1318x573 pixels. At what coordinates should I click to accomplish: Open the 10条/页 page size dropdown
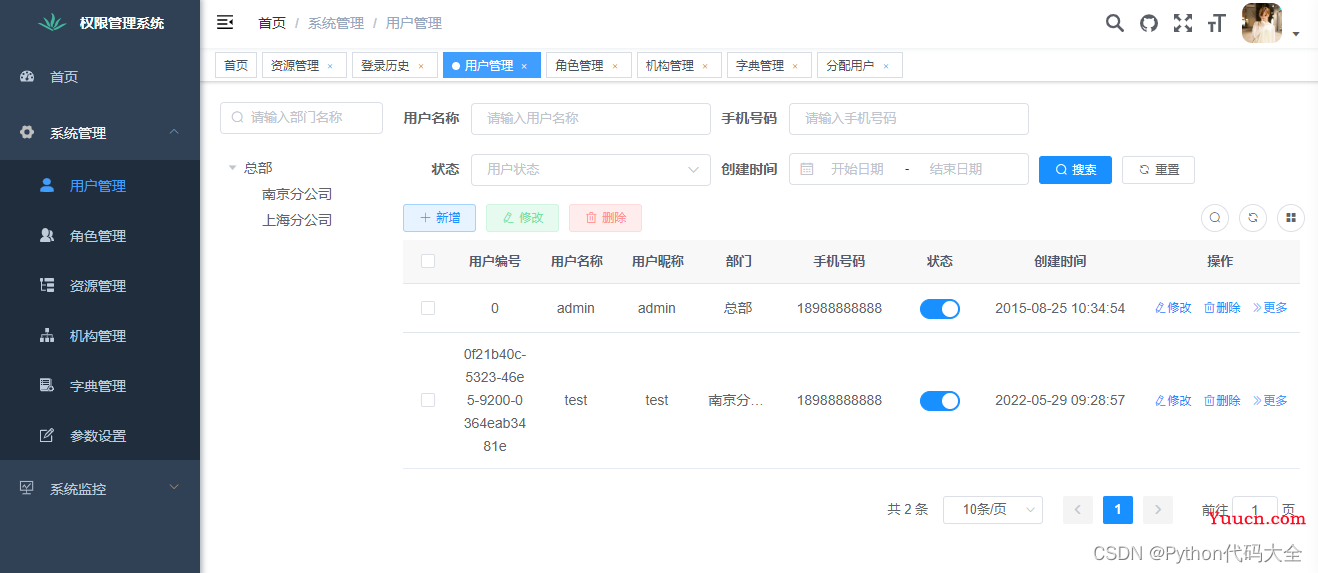[993, 510]
